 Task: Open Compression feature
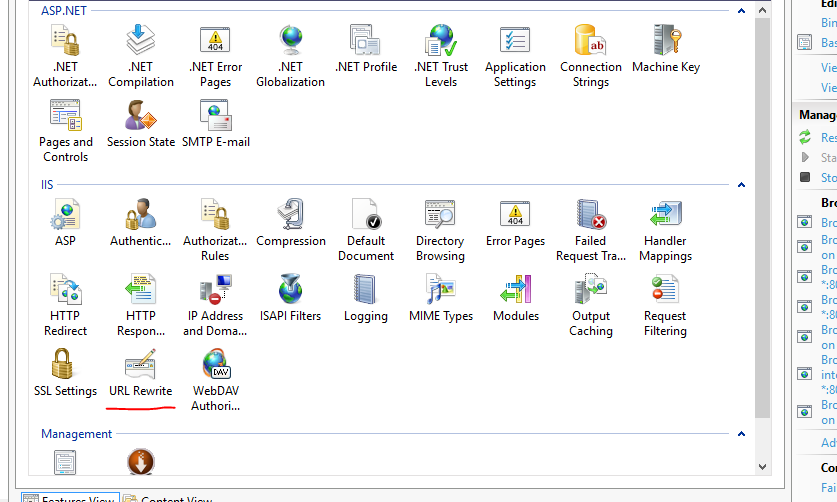tap(290, 223)
